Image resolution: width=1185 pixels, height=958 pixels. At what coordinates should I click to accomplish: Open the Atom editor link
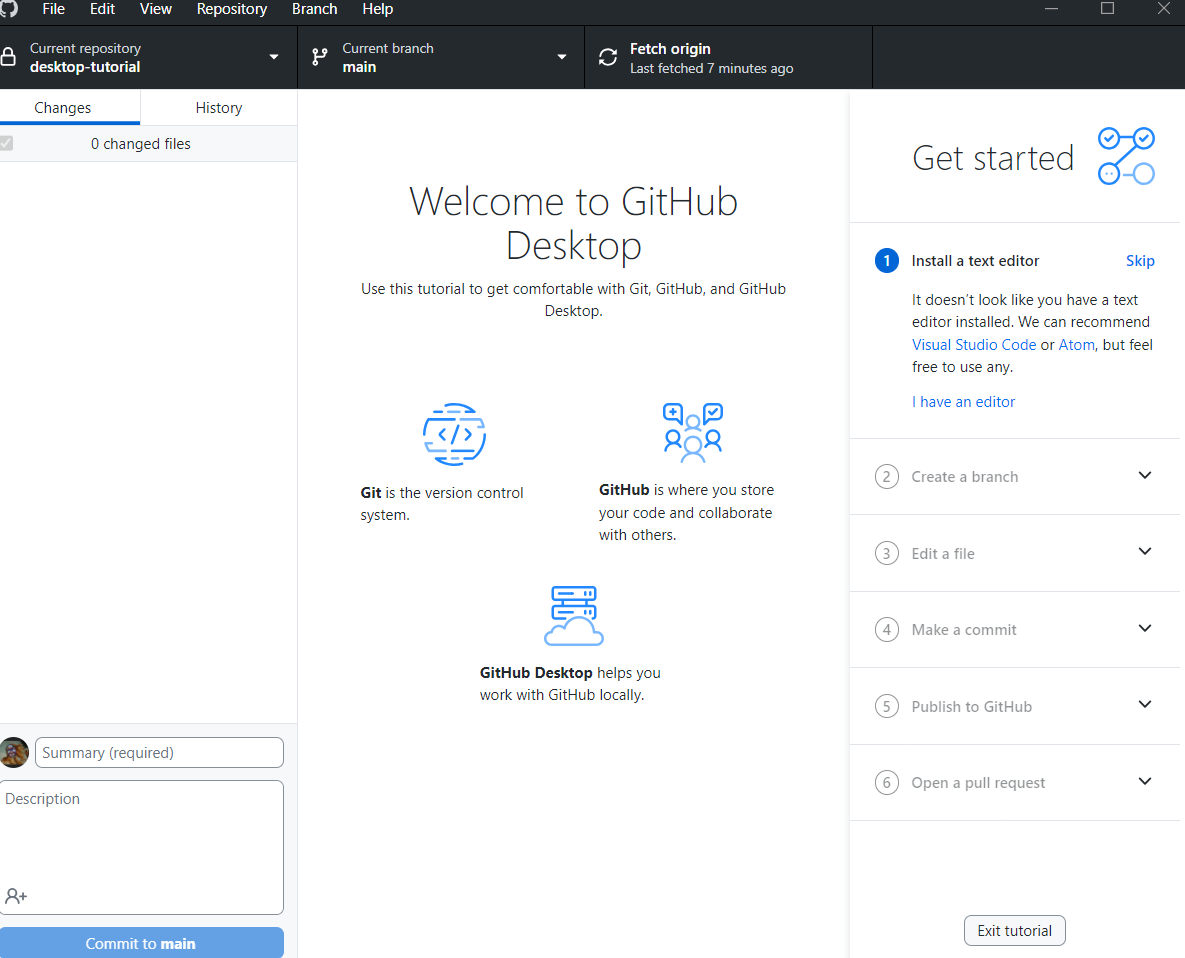coord(1076,345)
